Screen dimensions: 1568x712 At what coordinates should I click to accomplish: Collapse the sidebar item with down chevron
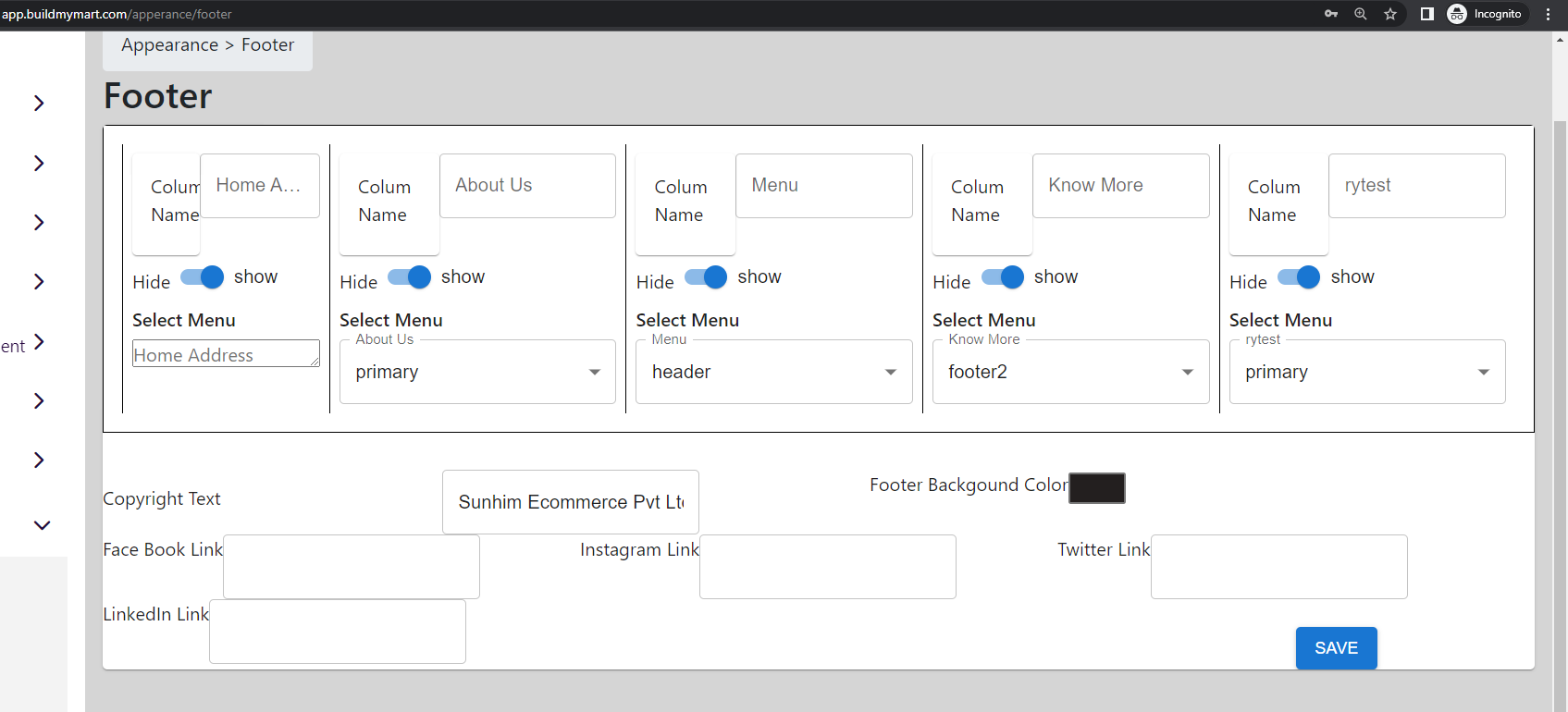coord(42,525)
